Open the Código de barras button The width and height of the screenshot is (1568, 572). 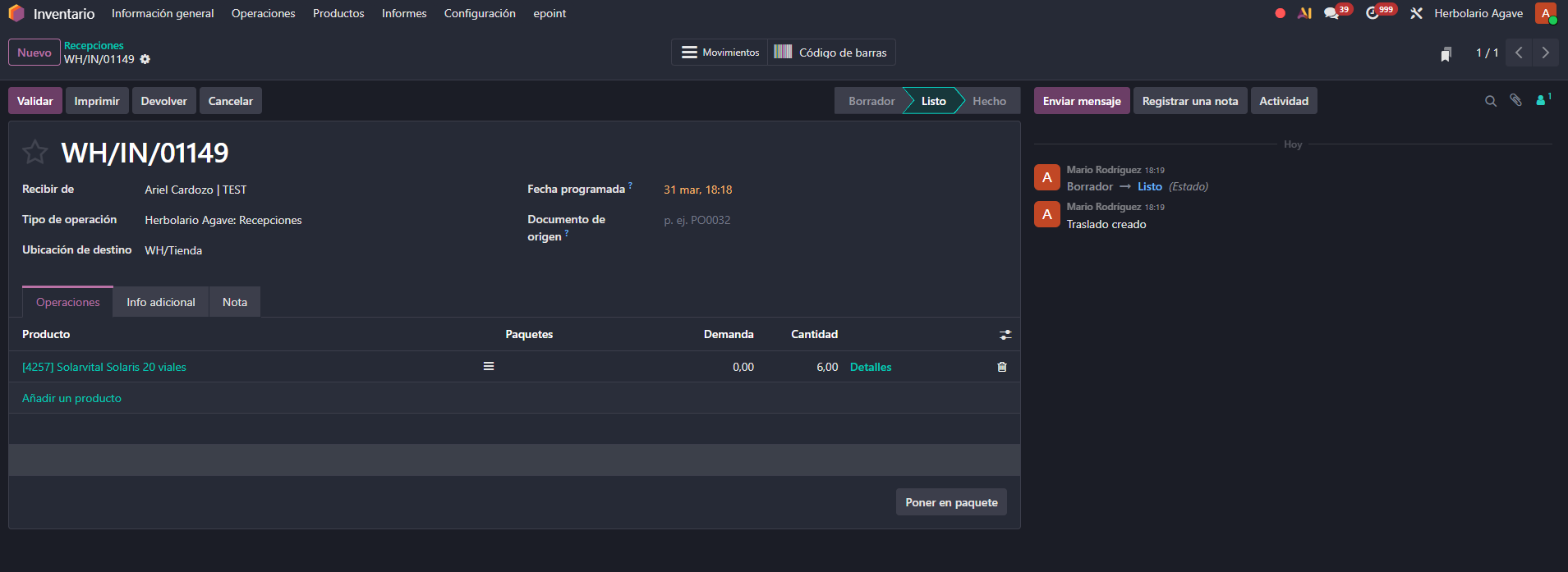point(831,53)
